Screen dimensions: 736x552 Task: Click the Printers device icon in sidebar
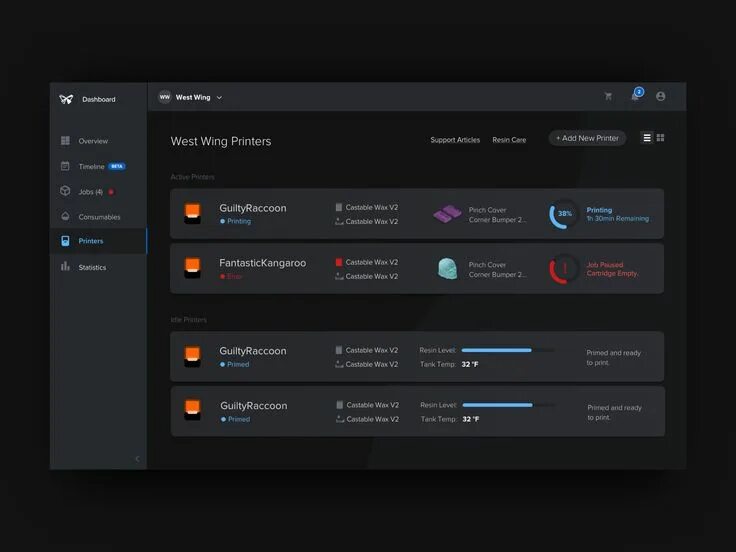point(65,241)
